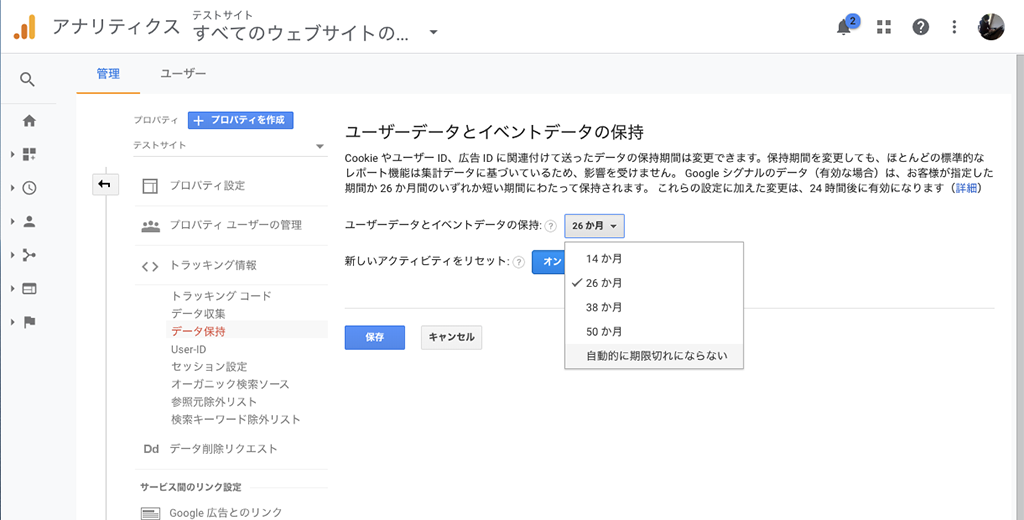Viewport: 1024px width, 520px height.
Task: Switch to the ユーザー tab
Action: [x=184, y=74]
